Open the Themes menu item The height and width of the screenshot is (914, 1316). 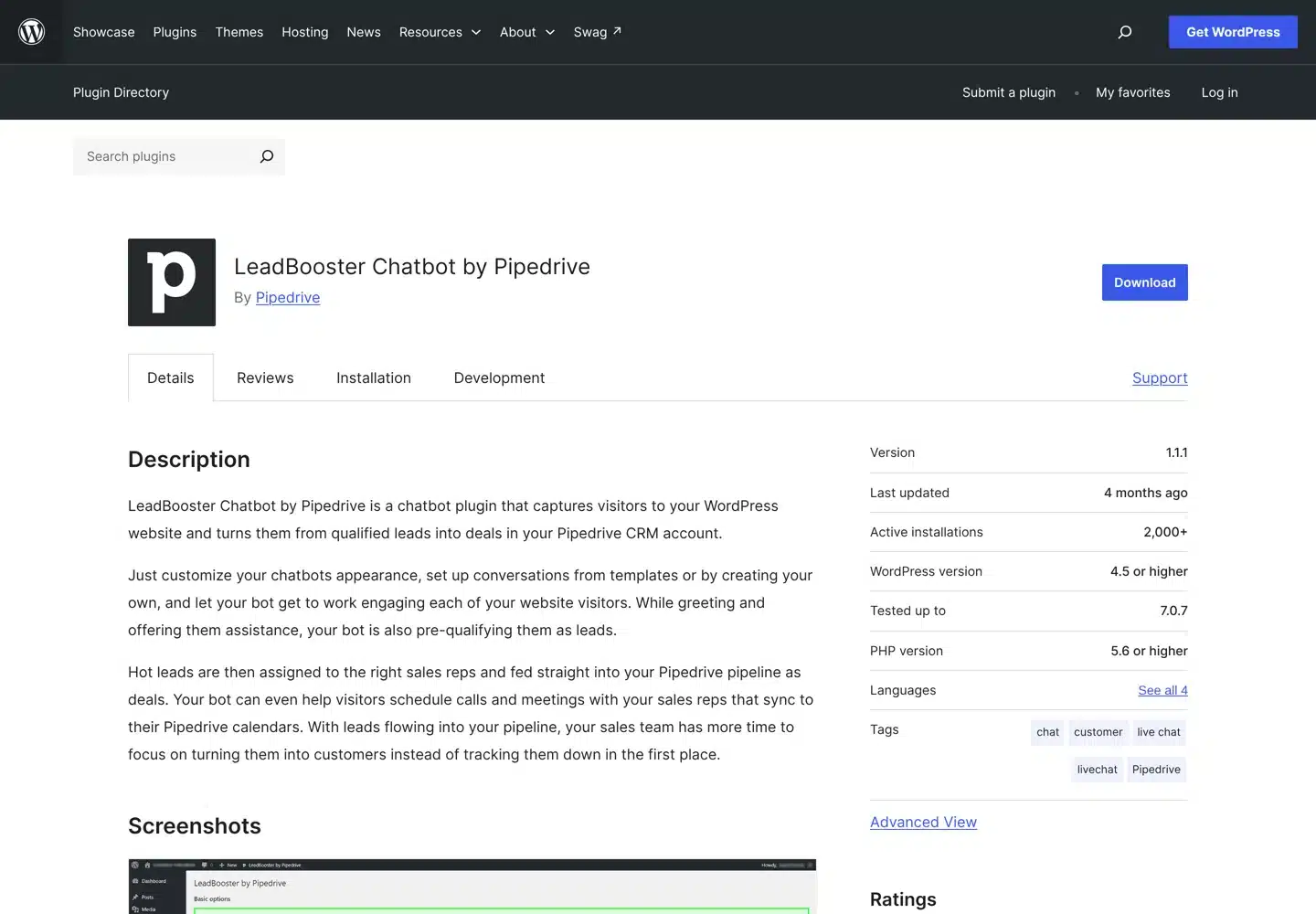pos(239,32)
